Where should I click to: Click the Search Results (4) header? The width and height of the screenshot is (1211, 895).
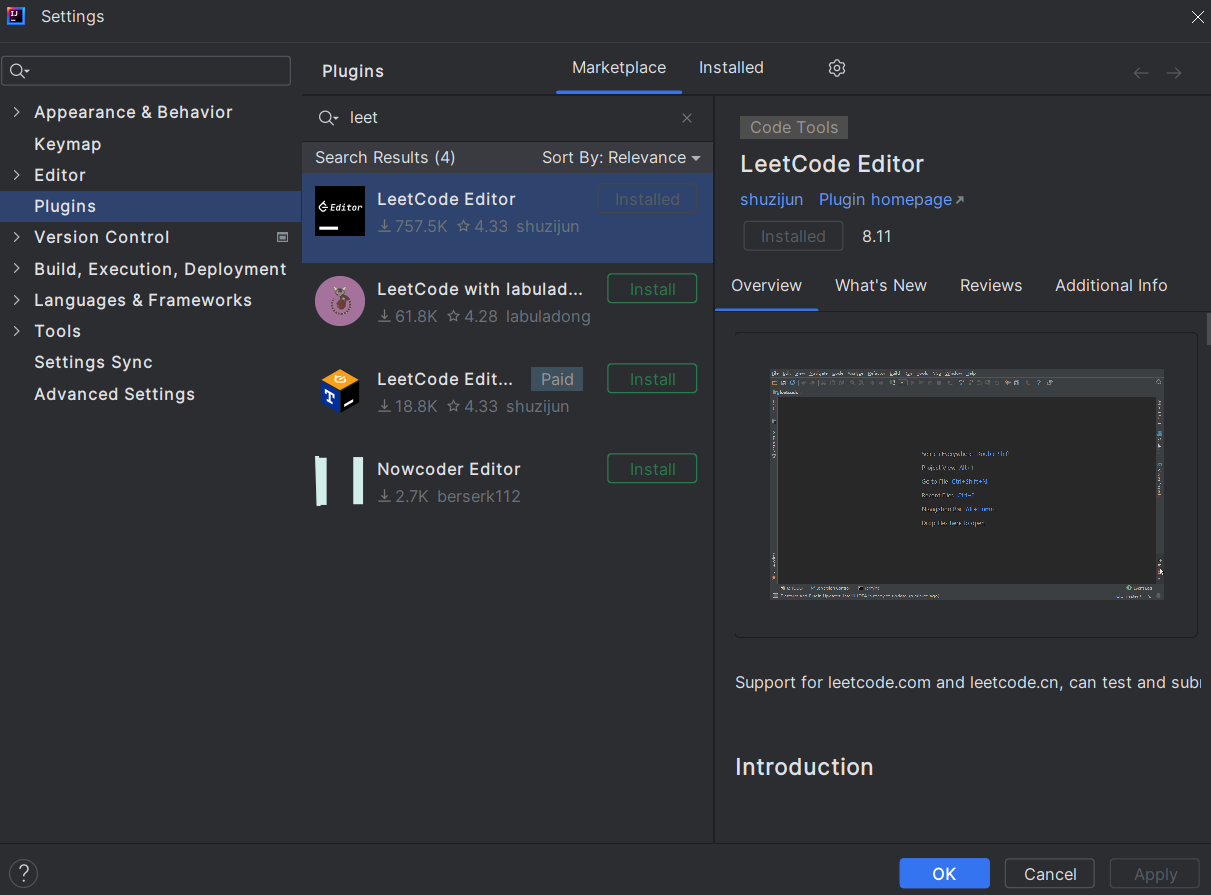[385, 158]
